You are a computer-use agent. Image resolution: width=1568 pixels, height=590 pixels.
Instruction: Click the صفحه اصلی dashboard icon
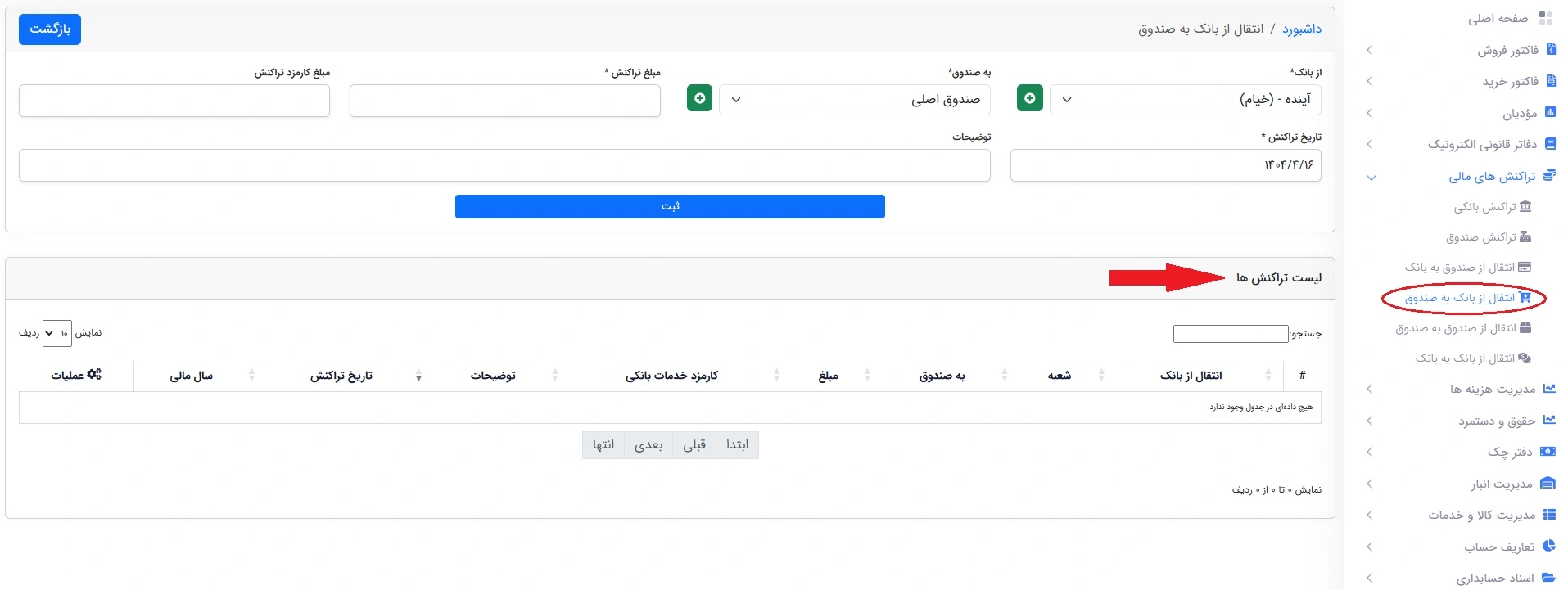pos(1546,18)
